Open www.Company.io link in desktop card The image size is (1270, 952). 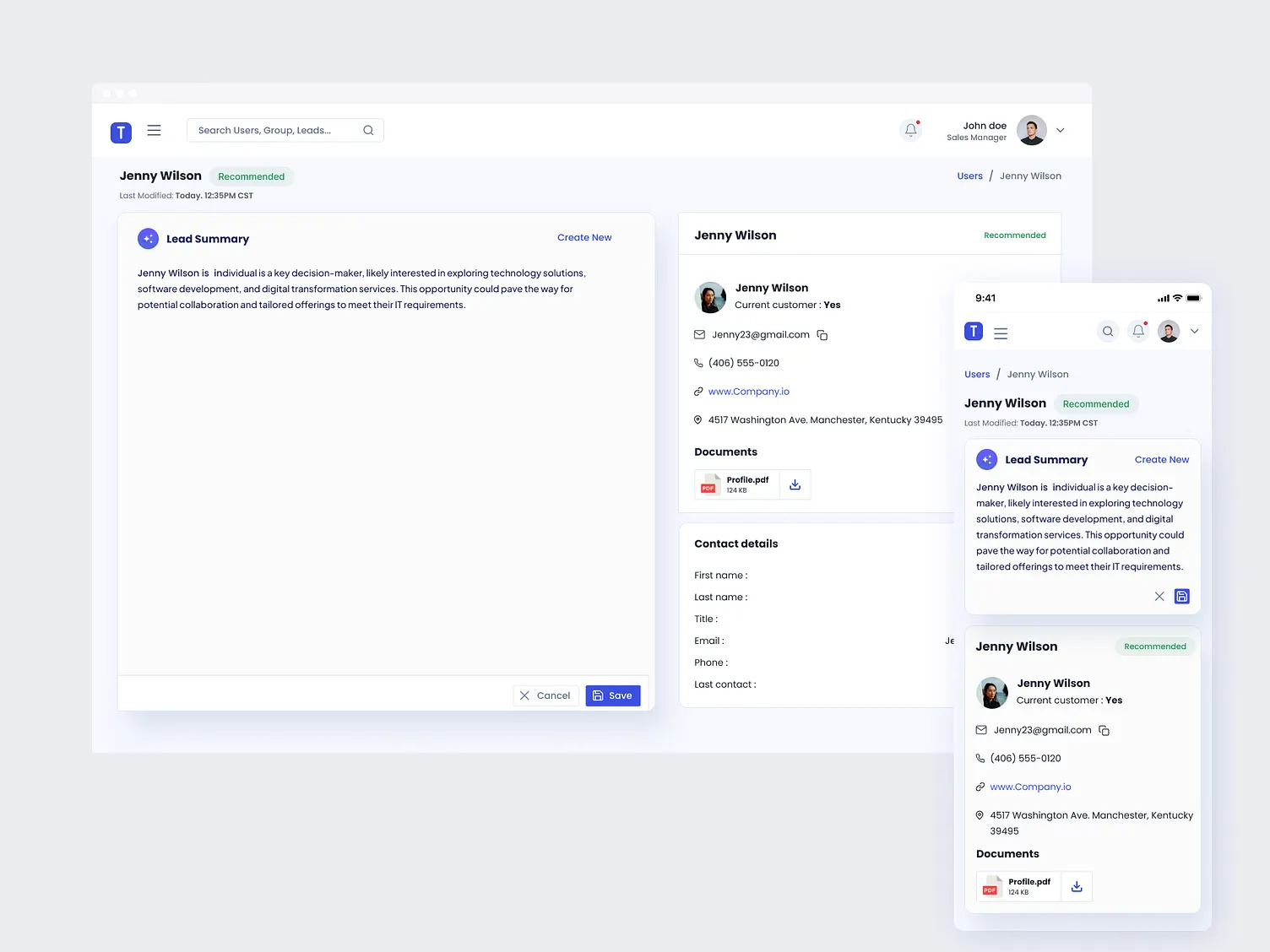click(749, 392)
